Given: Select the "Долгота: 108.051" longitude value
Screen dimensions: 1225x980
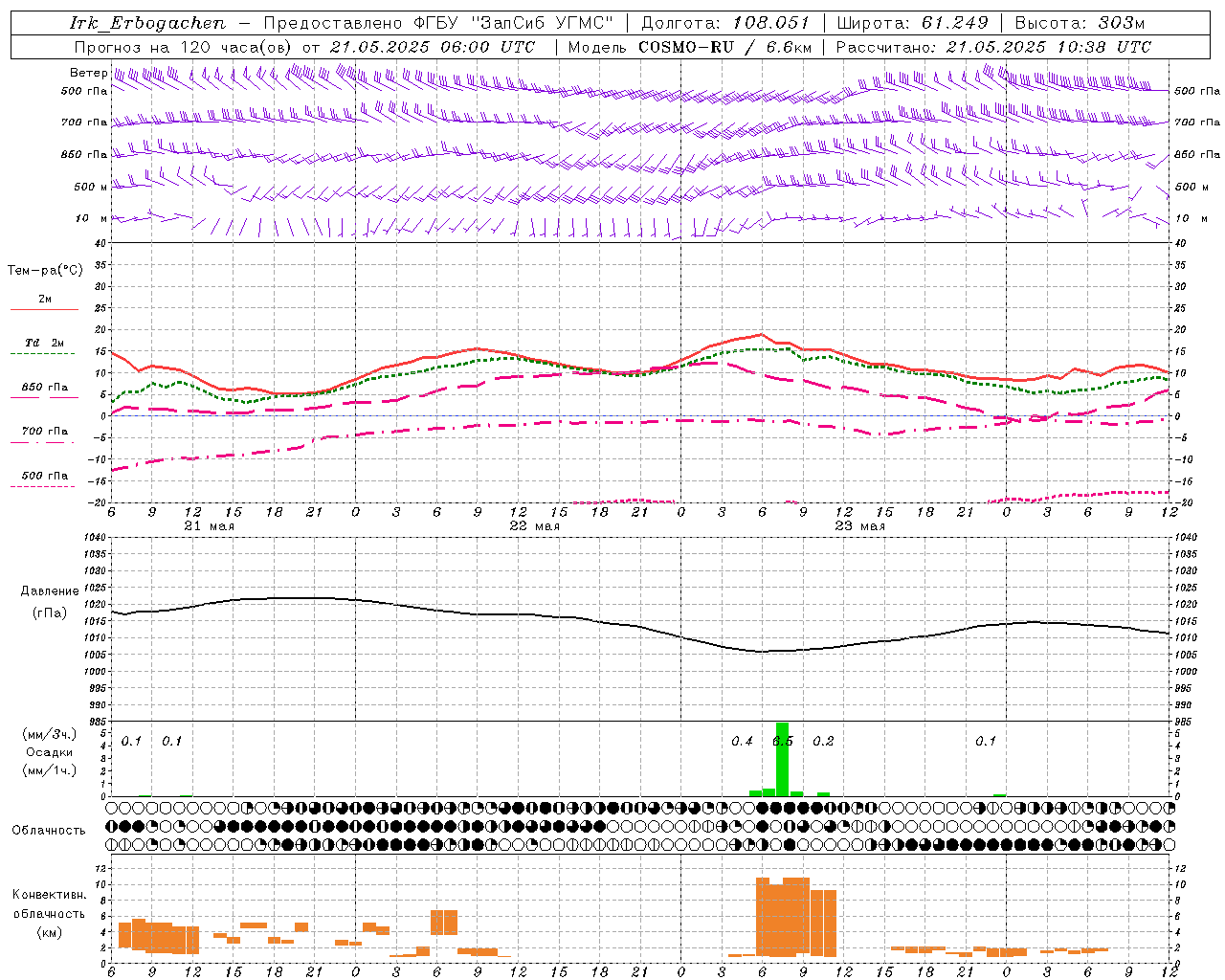Looking at the screenshot, I should pos(724,23).
